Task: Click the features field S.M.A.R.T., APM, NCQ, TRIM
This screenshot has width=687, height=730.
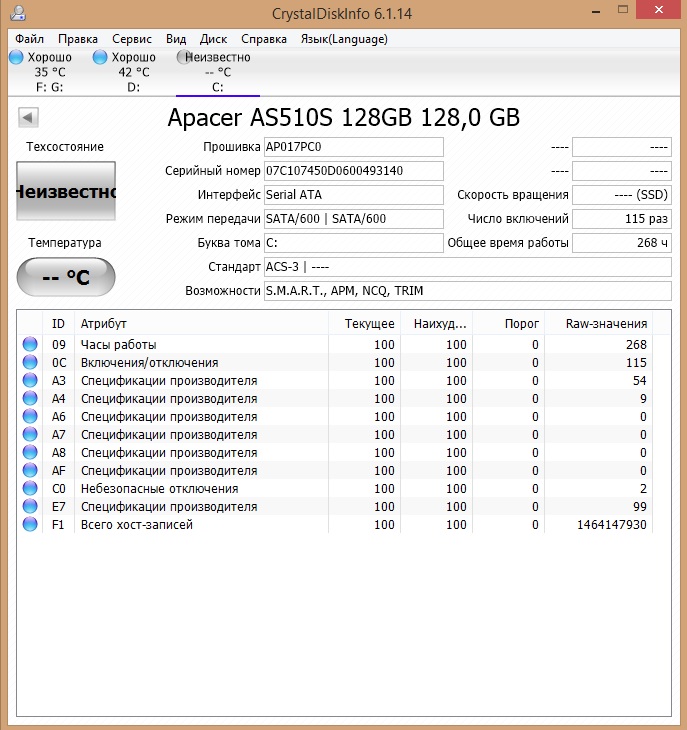Action: click(468, 291)
